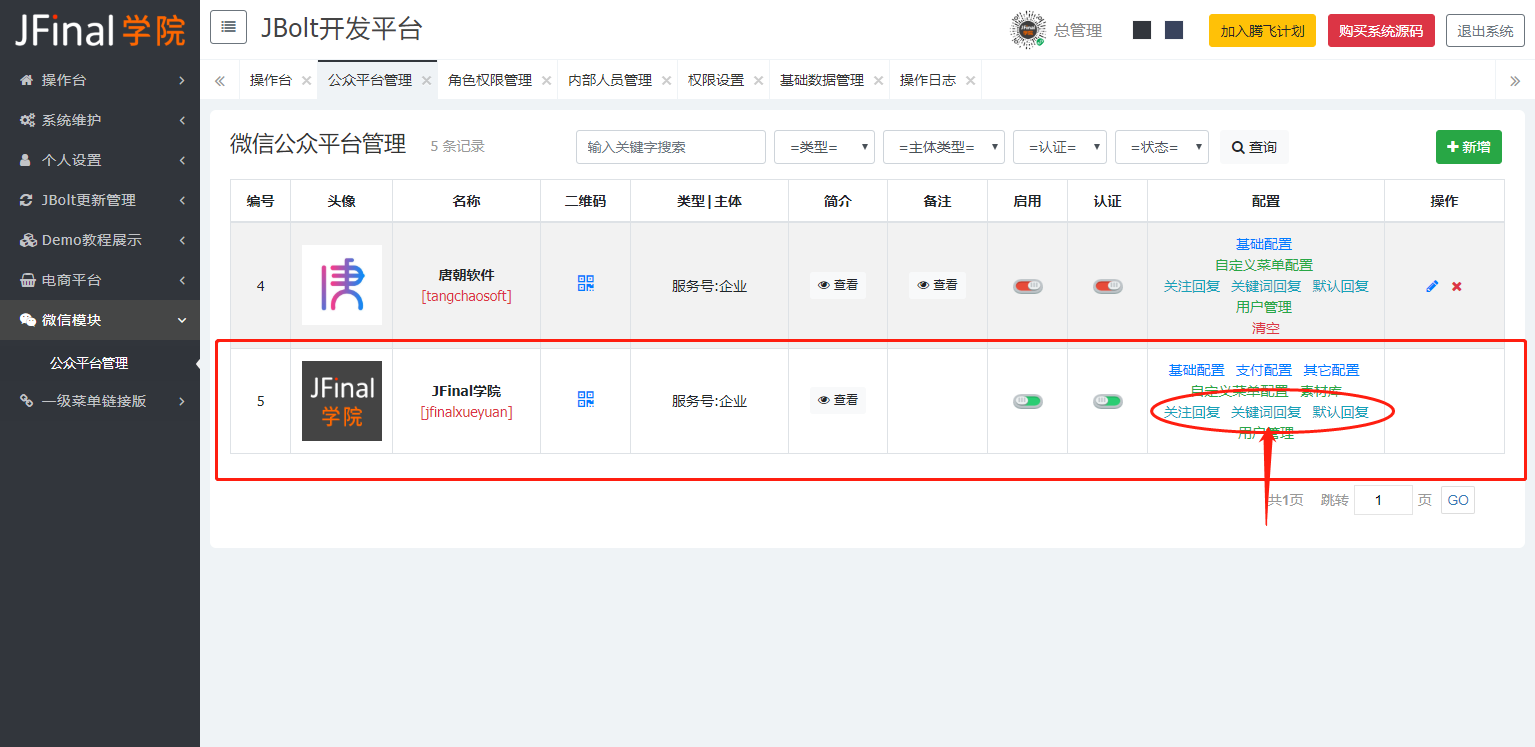Open 关注回复 for 唐朝软件
Image resolution: width=1535 pixels, height=747 pixels.
[1192, 286]
